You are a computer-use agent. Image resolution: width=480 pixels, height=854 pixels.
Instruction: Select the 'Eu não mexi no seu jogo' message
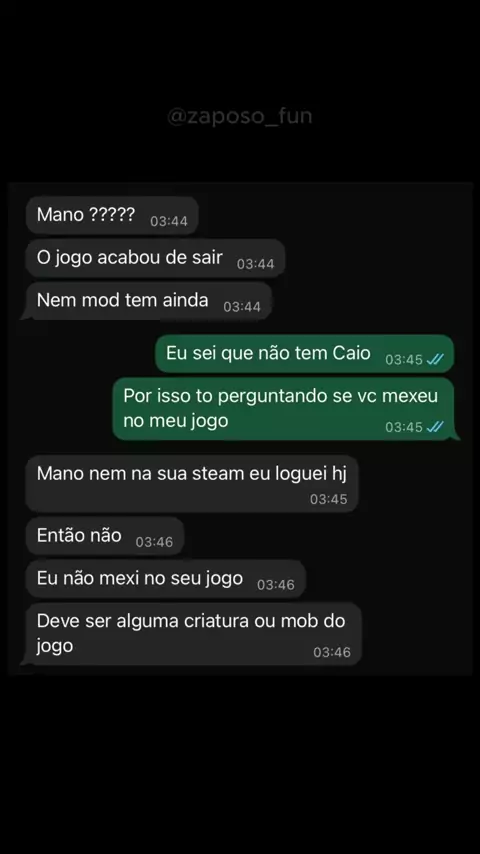click(166, 578)
